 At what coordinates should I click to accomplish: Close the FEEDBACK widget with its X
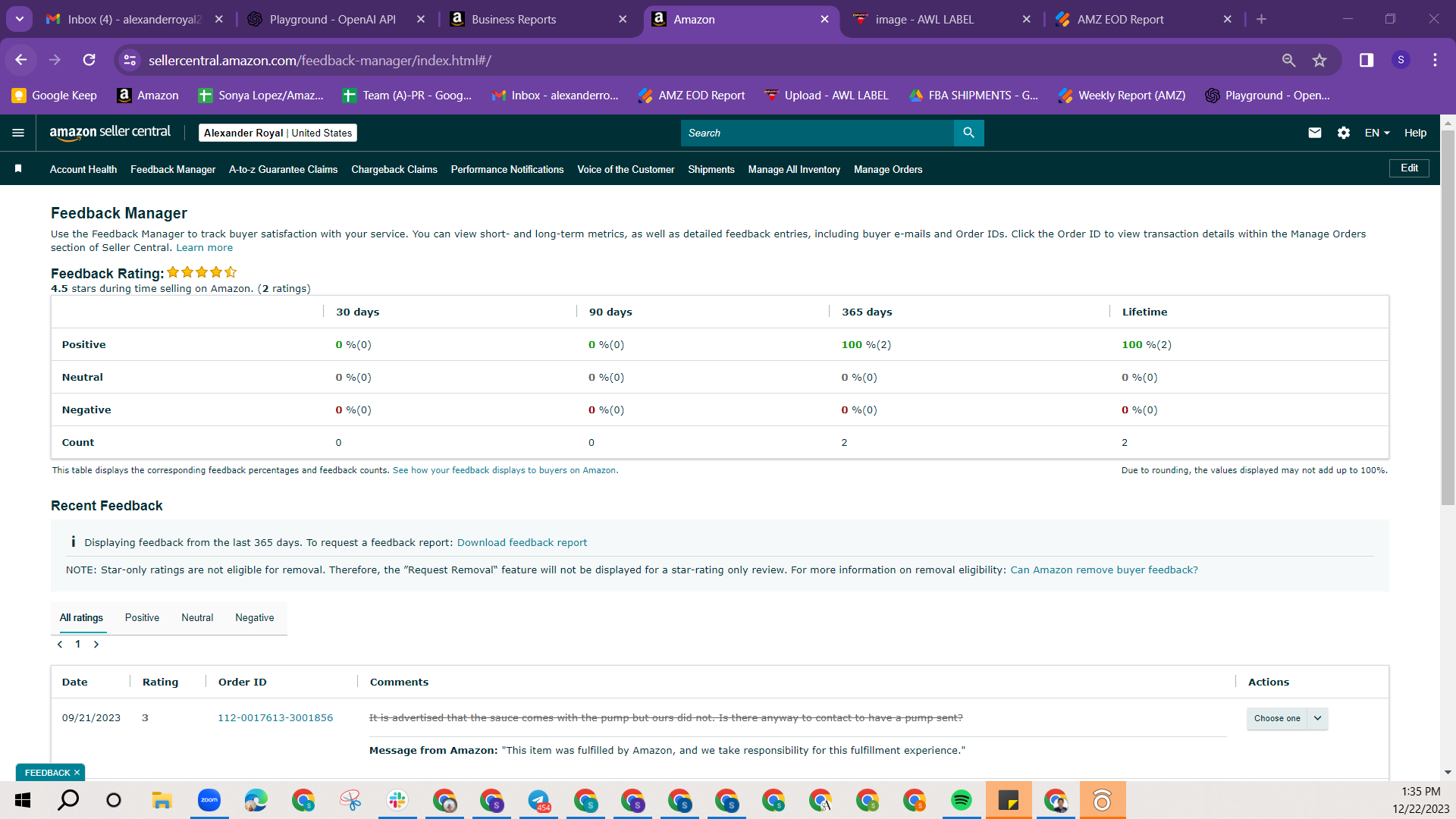pyautogui.click(x=77, y=773)
